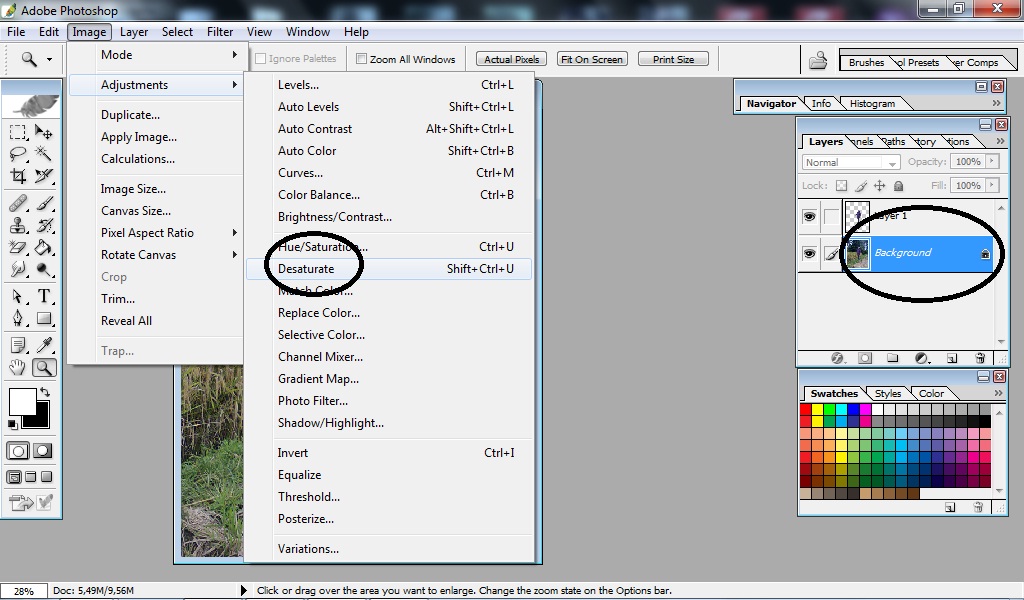Choose Invert from Adjustments submenu
Viewport: 1024px width, 600px height.
click(x=389, y=452)
